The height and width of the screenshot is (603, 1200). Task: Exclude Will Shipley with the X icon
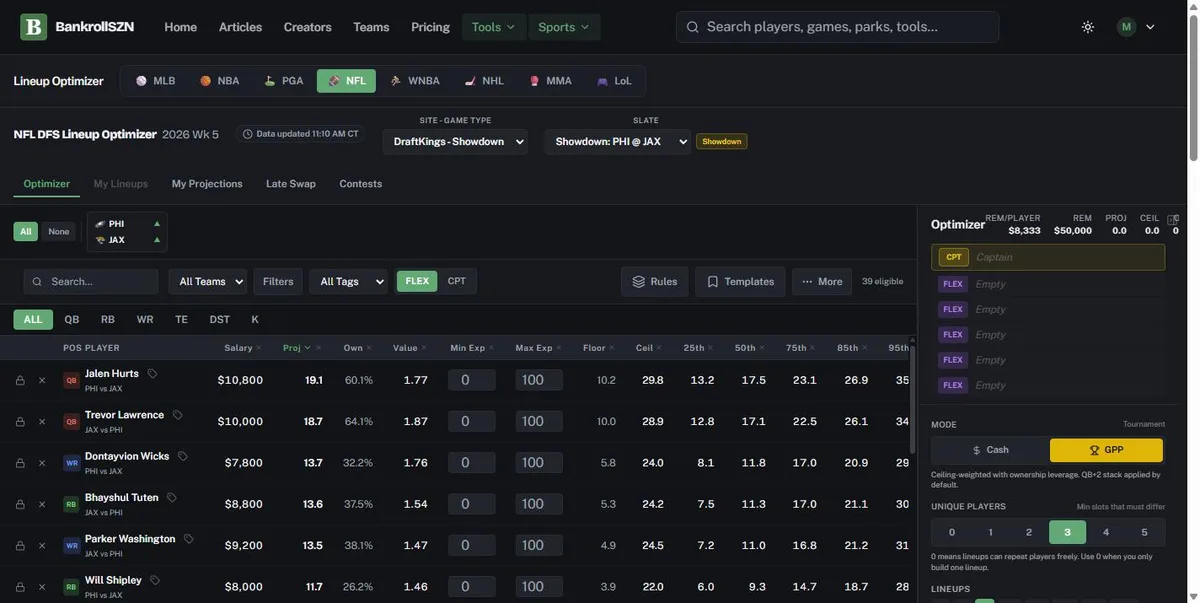(x=42, y=587)
